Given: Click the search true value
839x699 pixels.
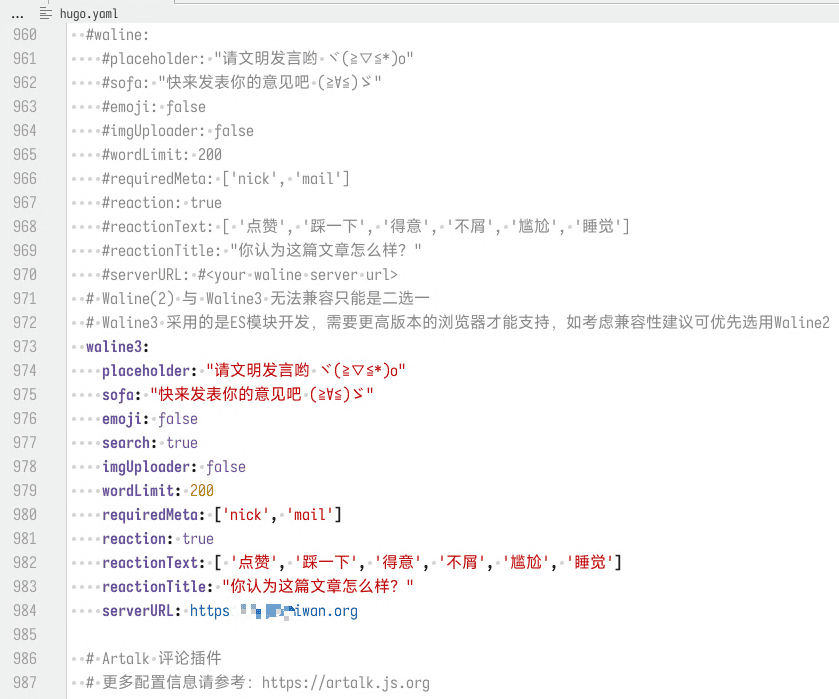Looking at the screenshot, I should (x=182, y=443).
